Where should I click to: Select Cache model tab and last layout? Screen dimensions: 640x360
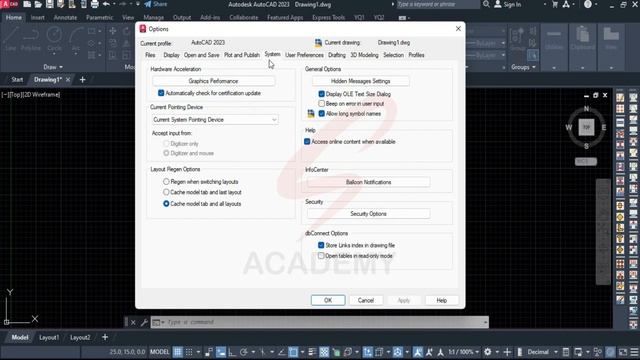166,192
